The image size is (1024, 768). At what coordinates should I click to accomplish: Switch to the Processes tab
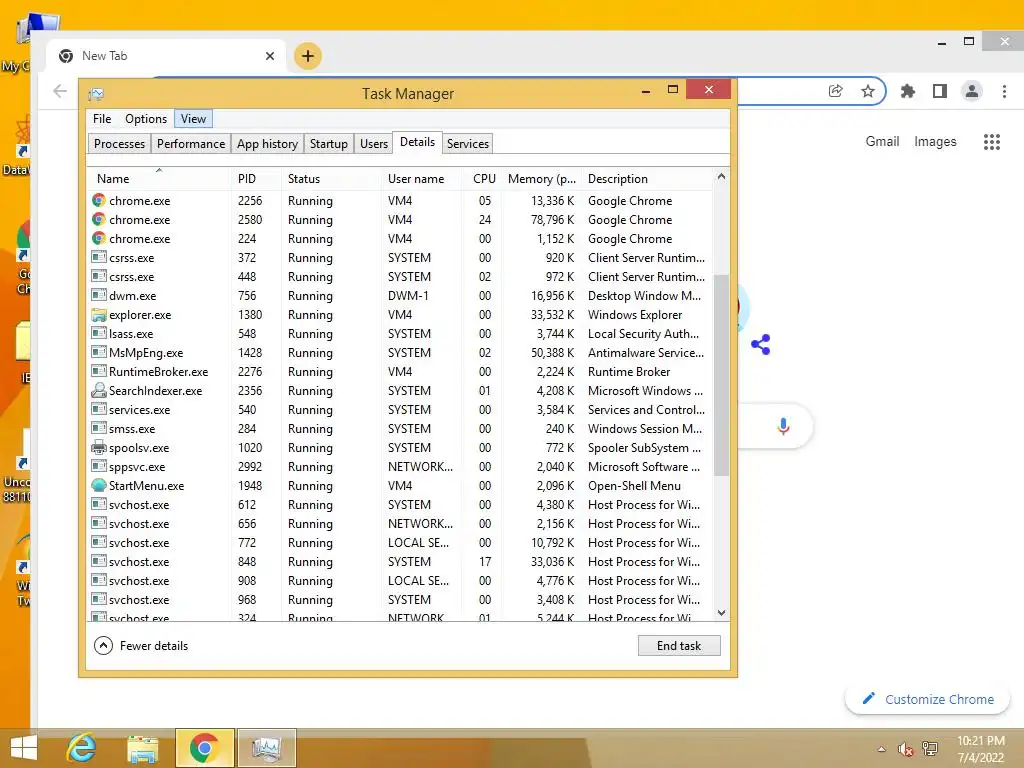[x=120, y=144]
